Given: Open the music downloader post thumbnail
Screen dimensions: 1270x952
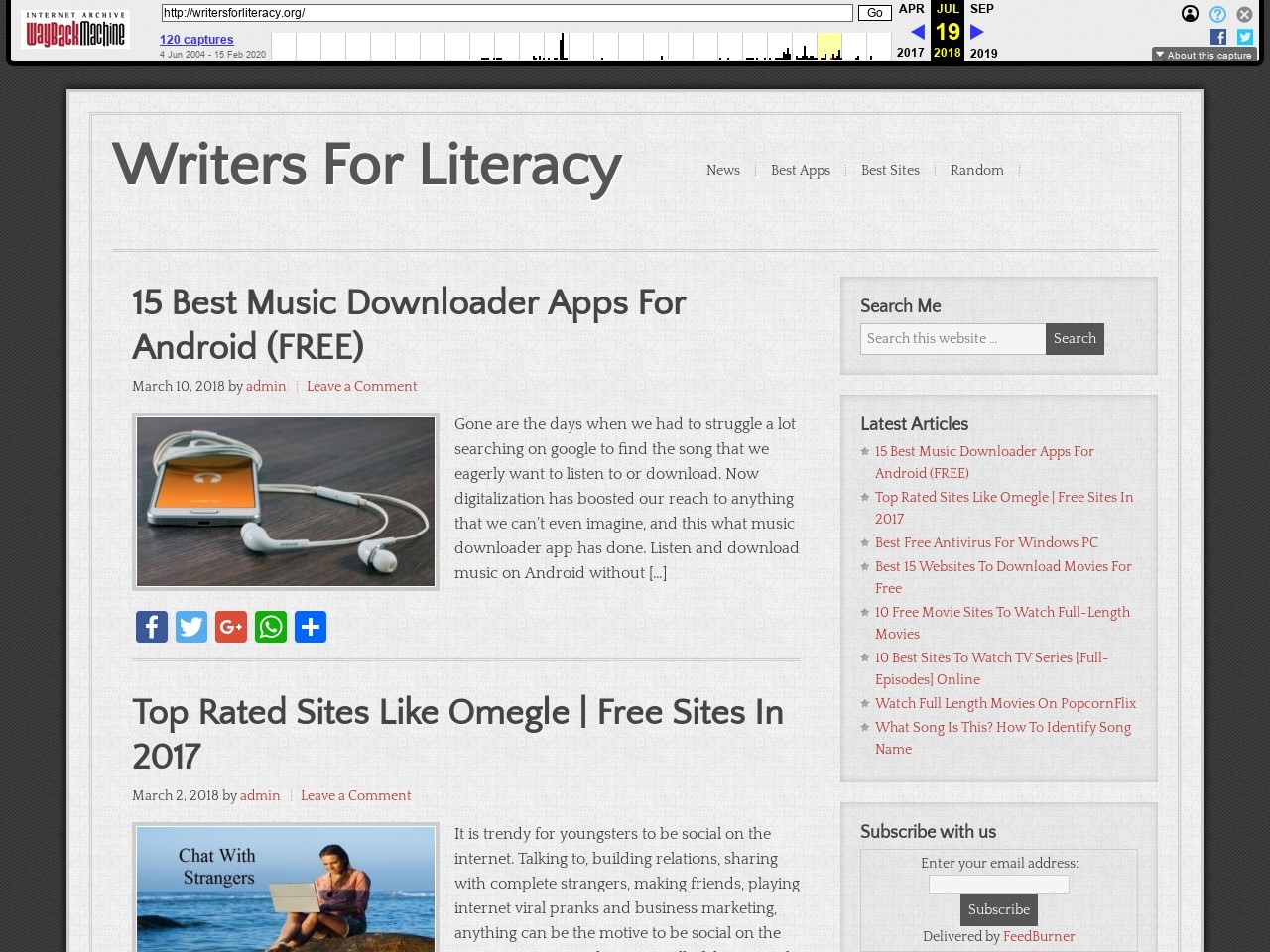Looking at the screenshot, I should pos(286,502).
